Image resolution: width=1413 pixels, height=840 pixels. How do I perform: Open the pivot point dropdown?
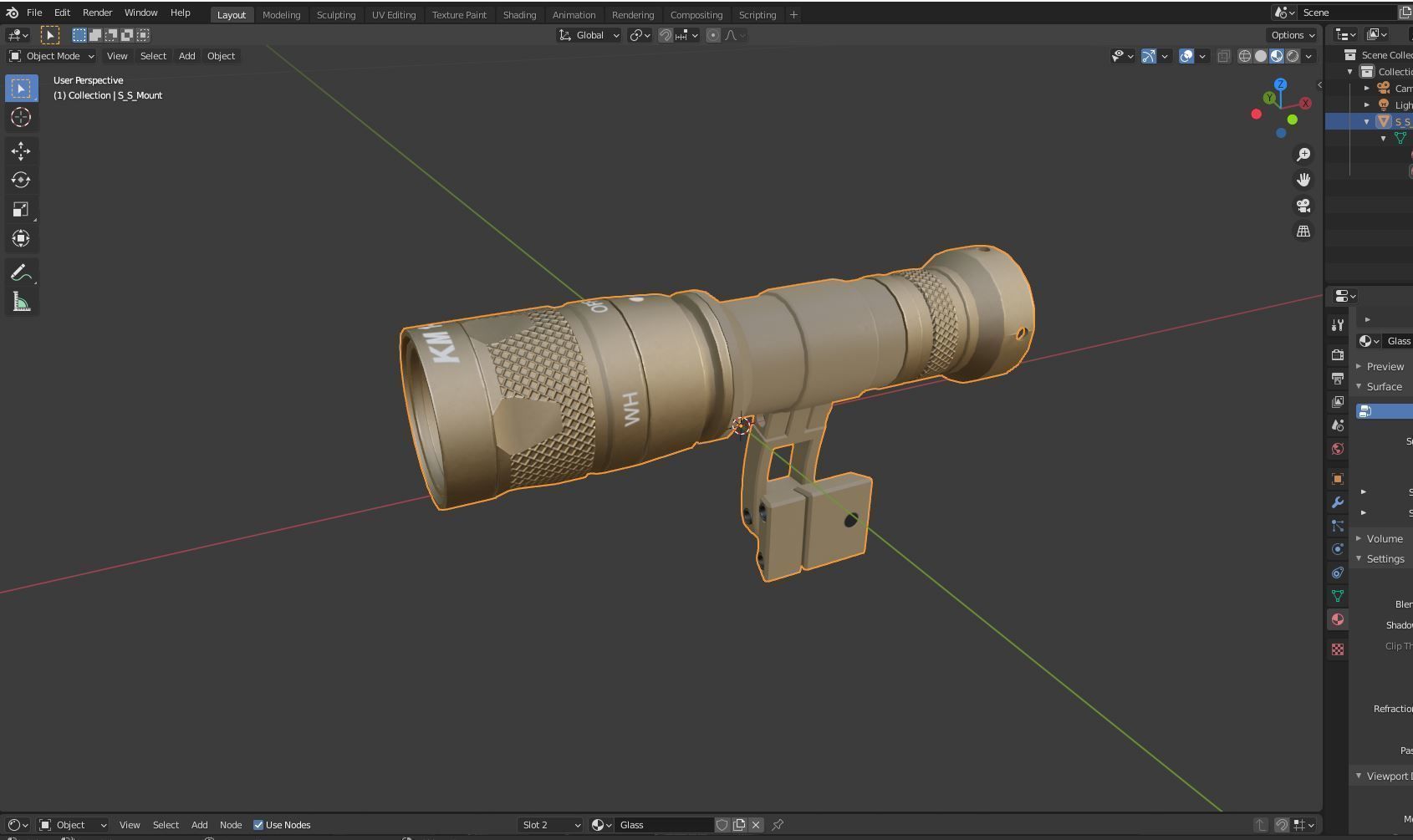[x=640, y=35]
